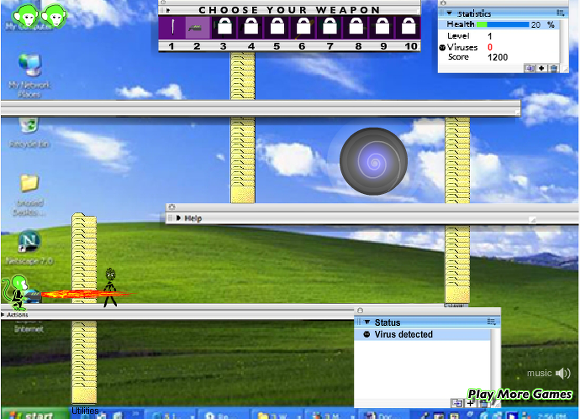Click locked weapon slot 8
Screen dimensions: 580x419
point(355,27)
